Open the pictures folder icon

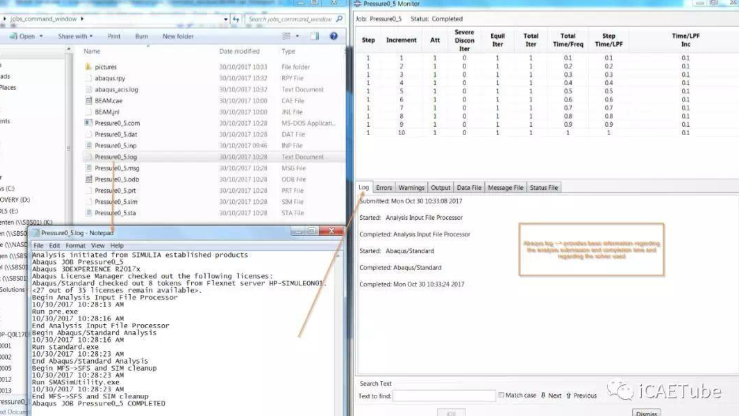click(88, 67)
